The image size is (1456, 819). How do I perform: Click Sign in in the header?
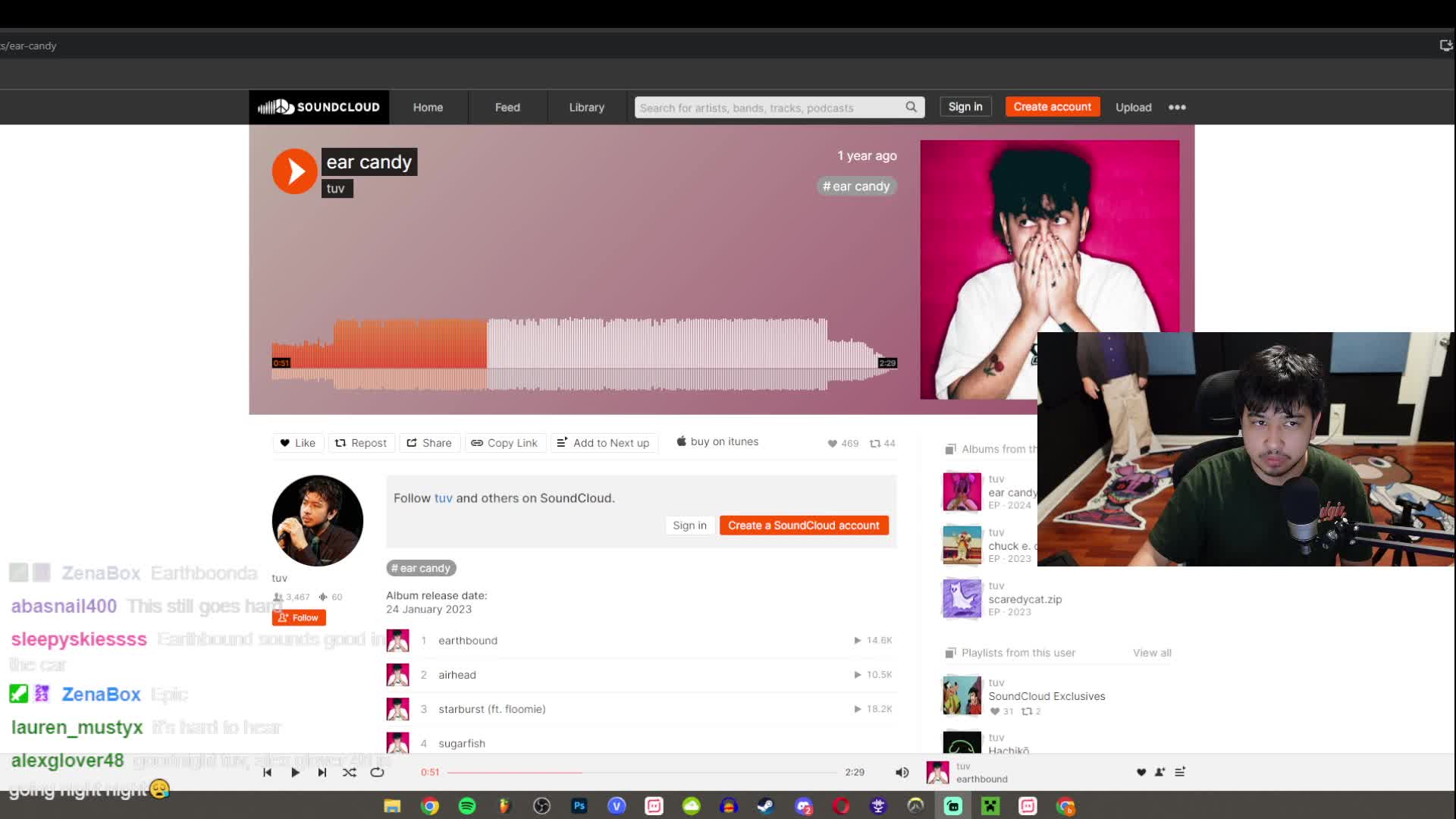click(965, 107)
